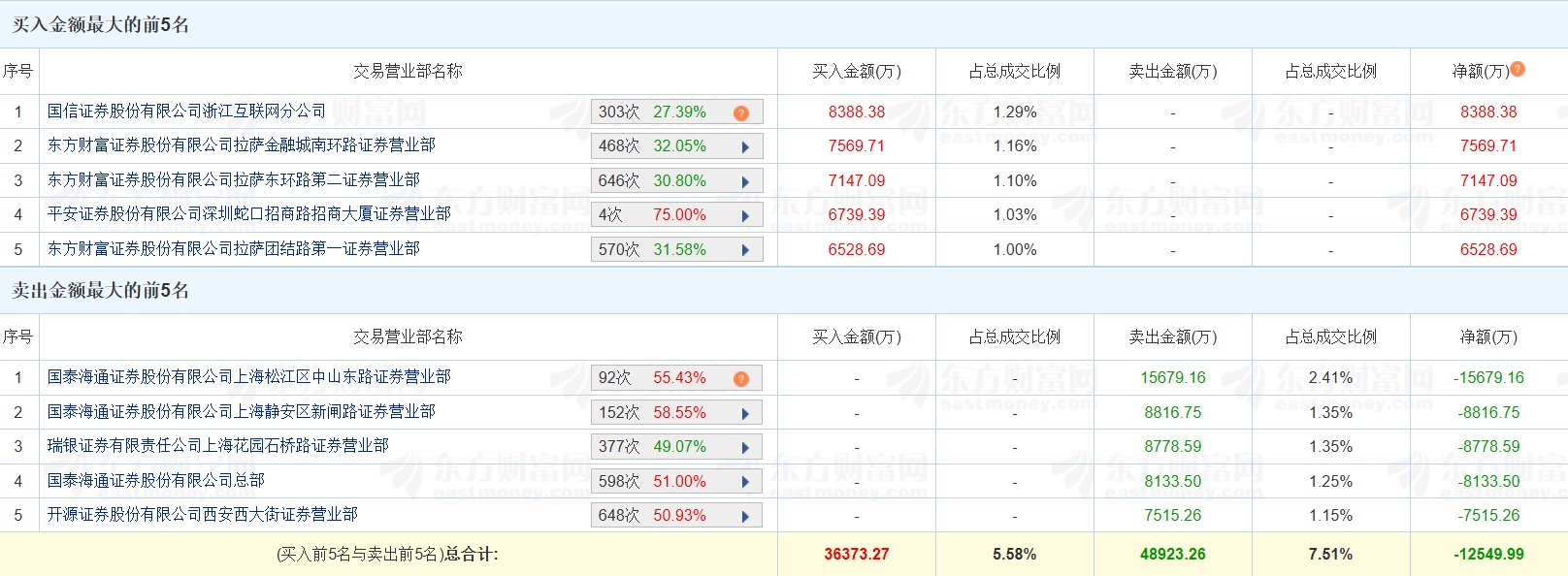Expand arrow for 开源证券西安西大街 row
1568x576 pixels.
click(x=745, y=516)
